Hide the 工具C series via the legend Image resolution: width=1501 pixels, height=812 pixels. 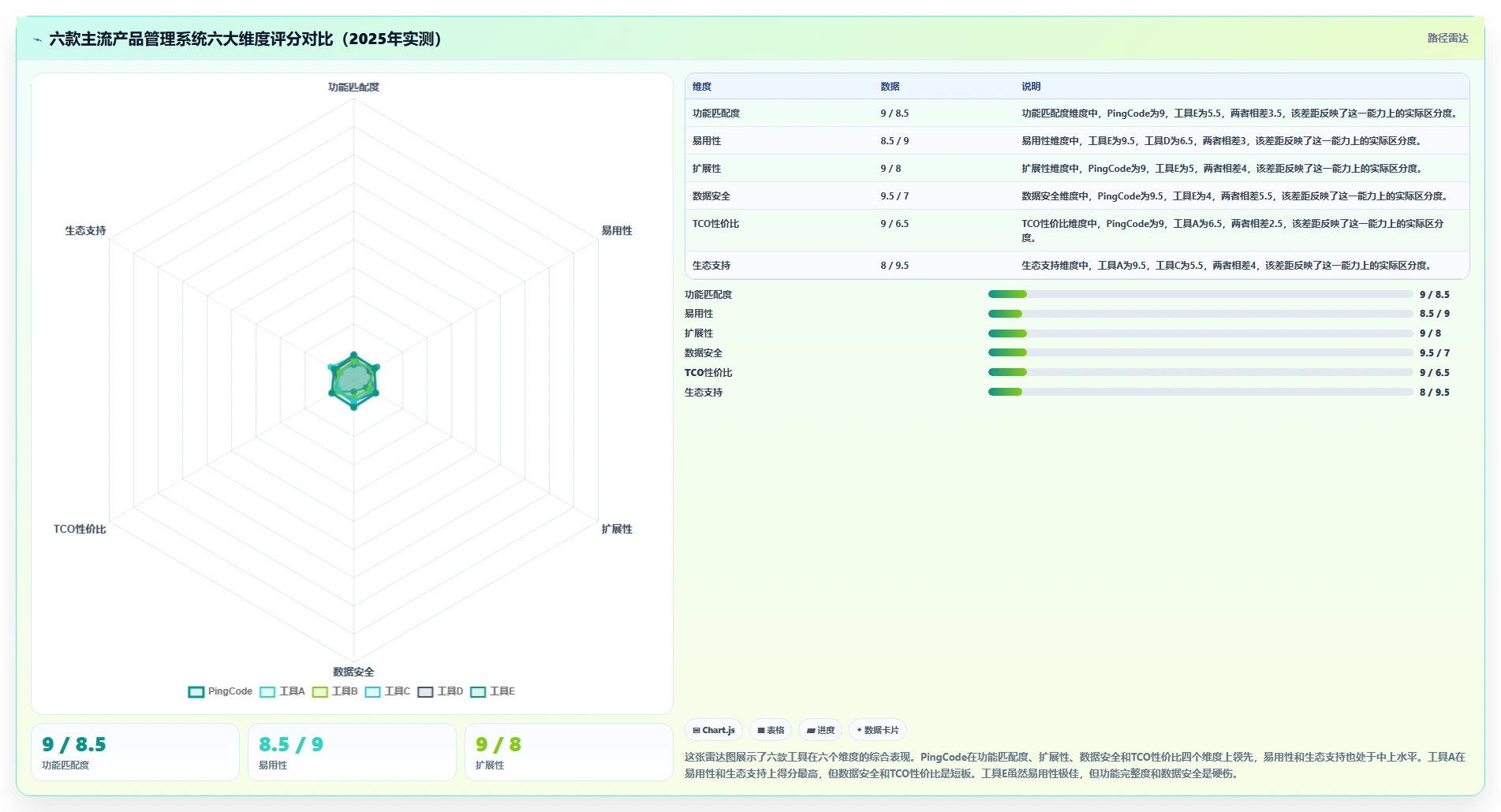[387, 691]
